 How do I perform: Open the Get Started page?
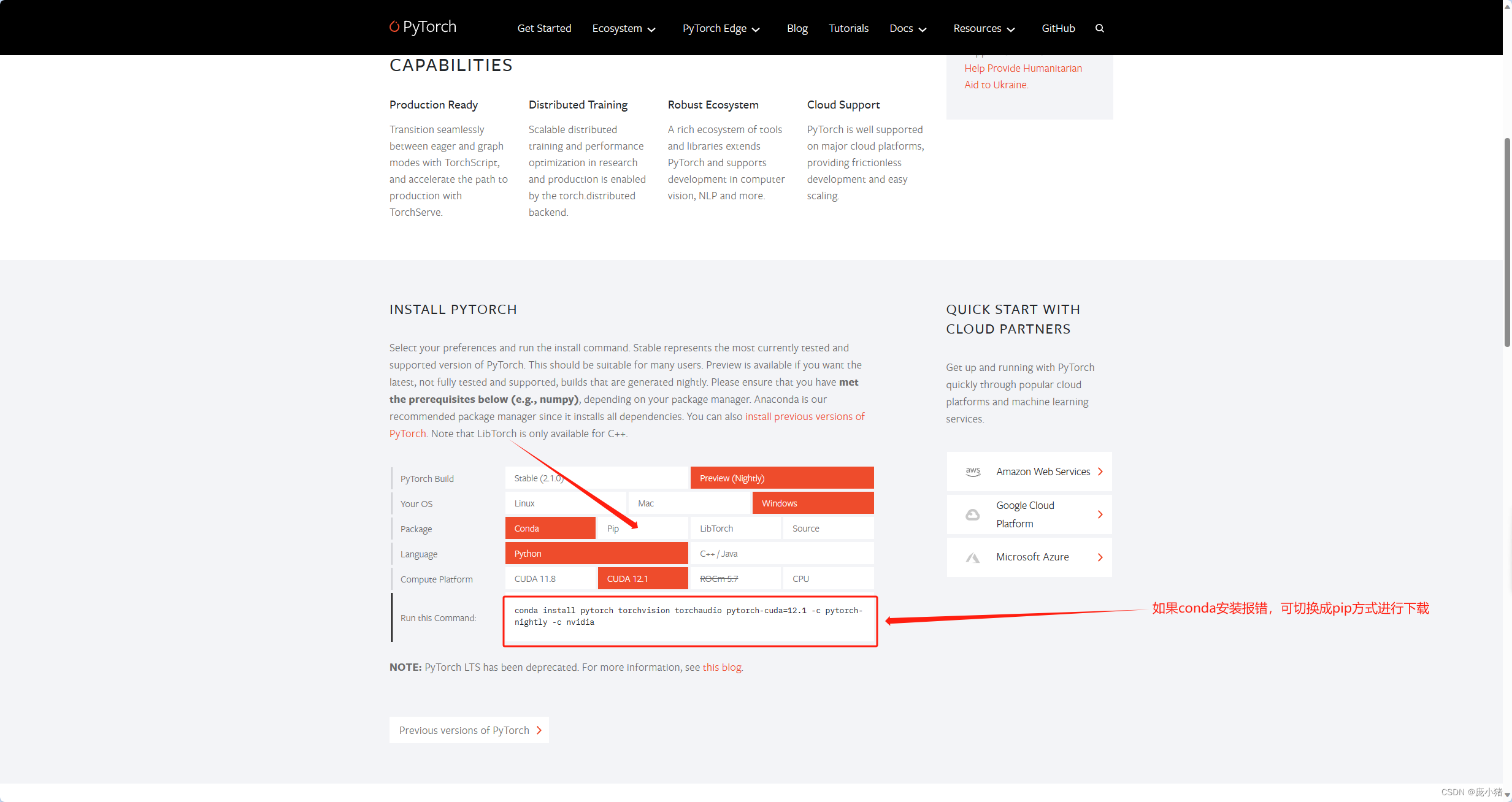[x=544, y=28]
